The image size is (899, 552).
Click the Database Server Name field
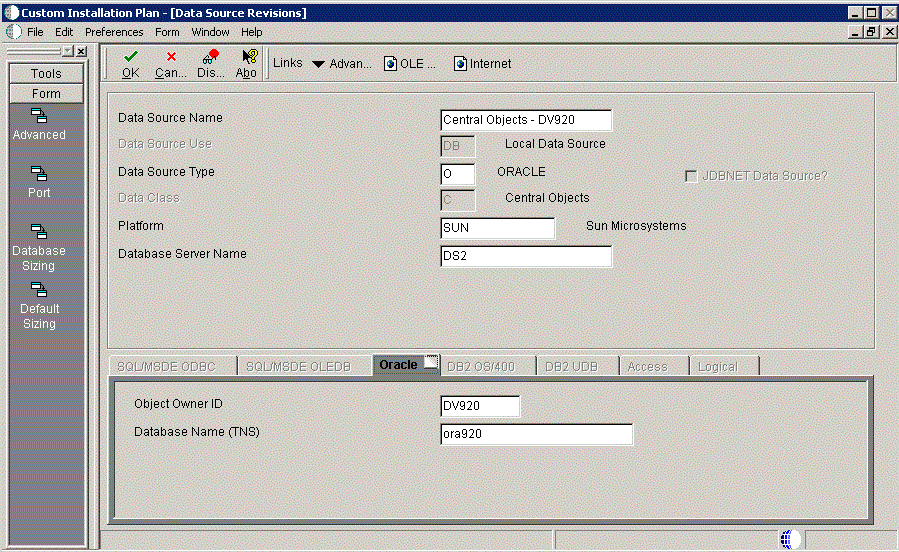coord(526,256)
